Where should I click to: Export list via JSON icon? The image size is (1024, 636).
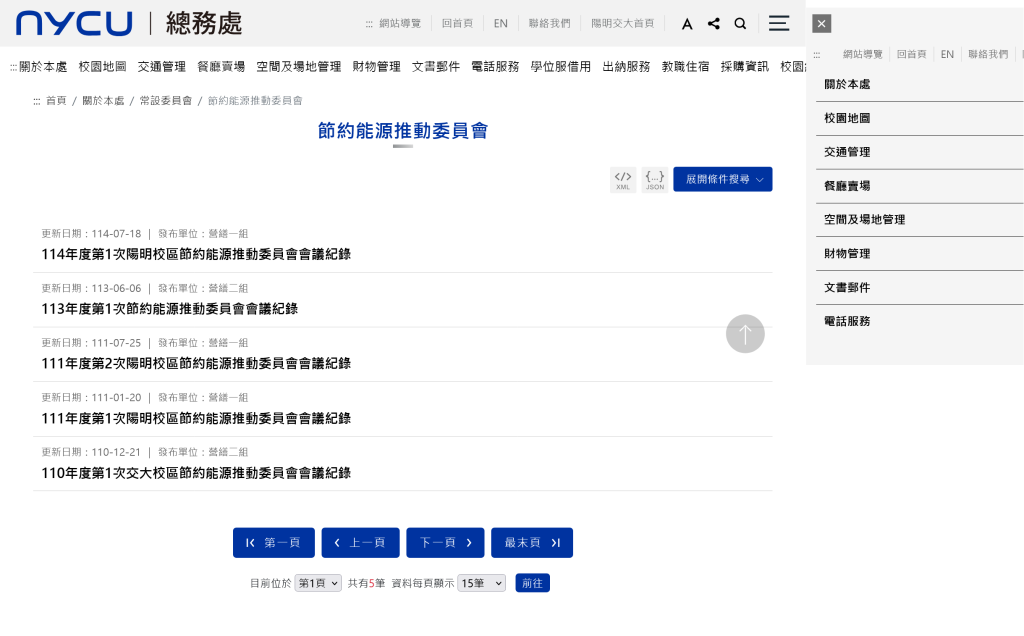[x=655, y=179]
